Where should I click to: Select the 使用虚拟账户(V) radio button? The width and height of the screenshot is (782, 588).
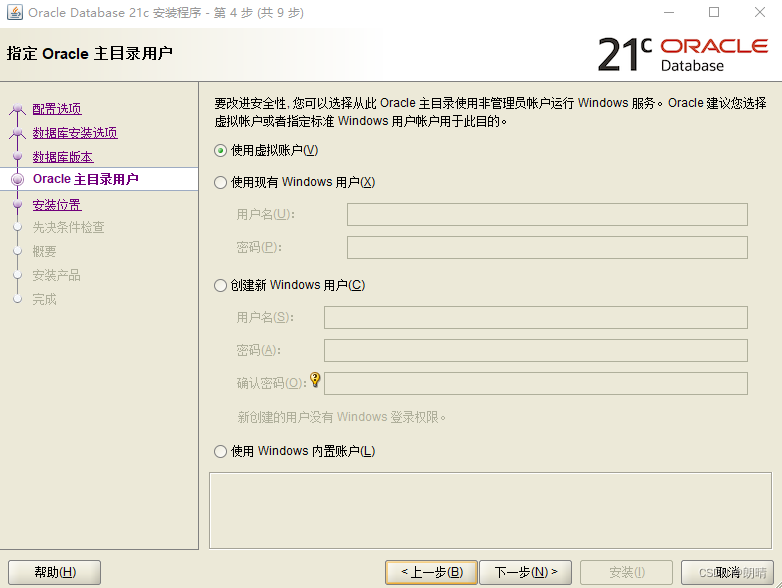pyautogui.click(x=220, y=151)
